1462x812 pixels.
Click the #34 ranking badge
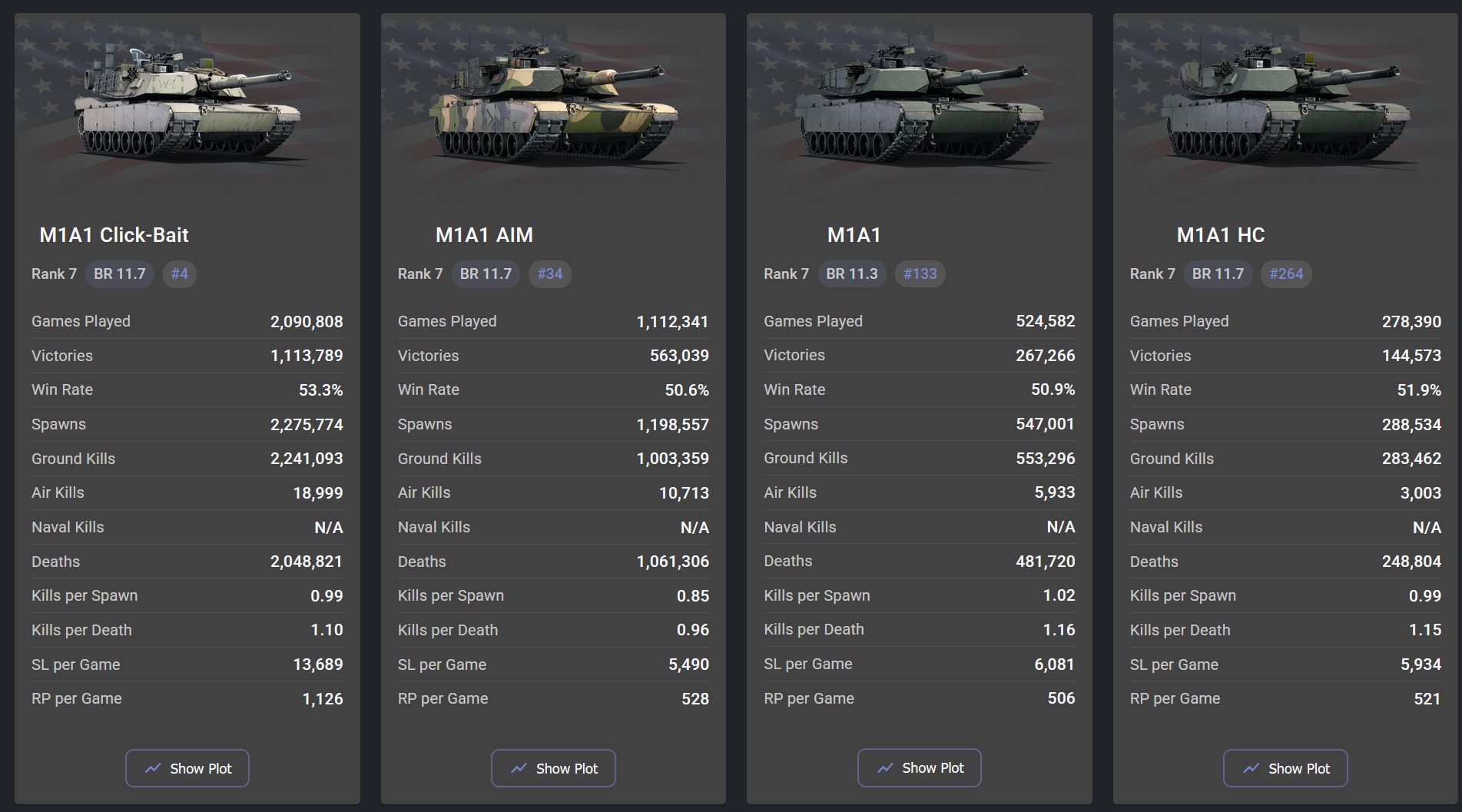tap(550, 274)
